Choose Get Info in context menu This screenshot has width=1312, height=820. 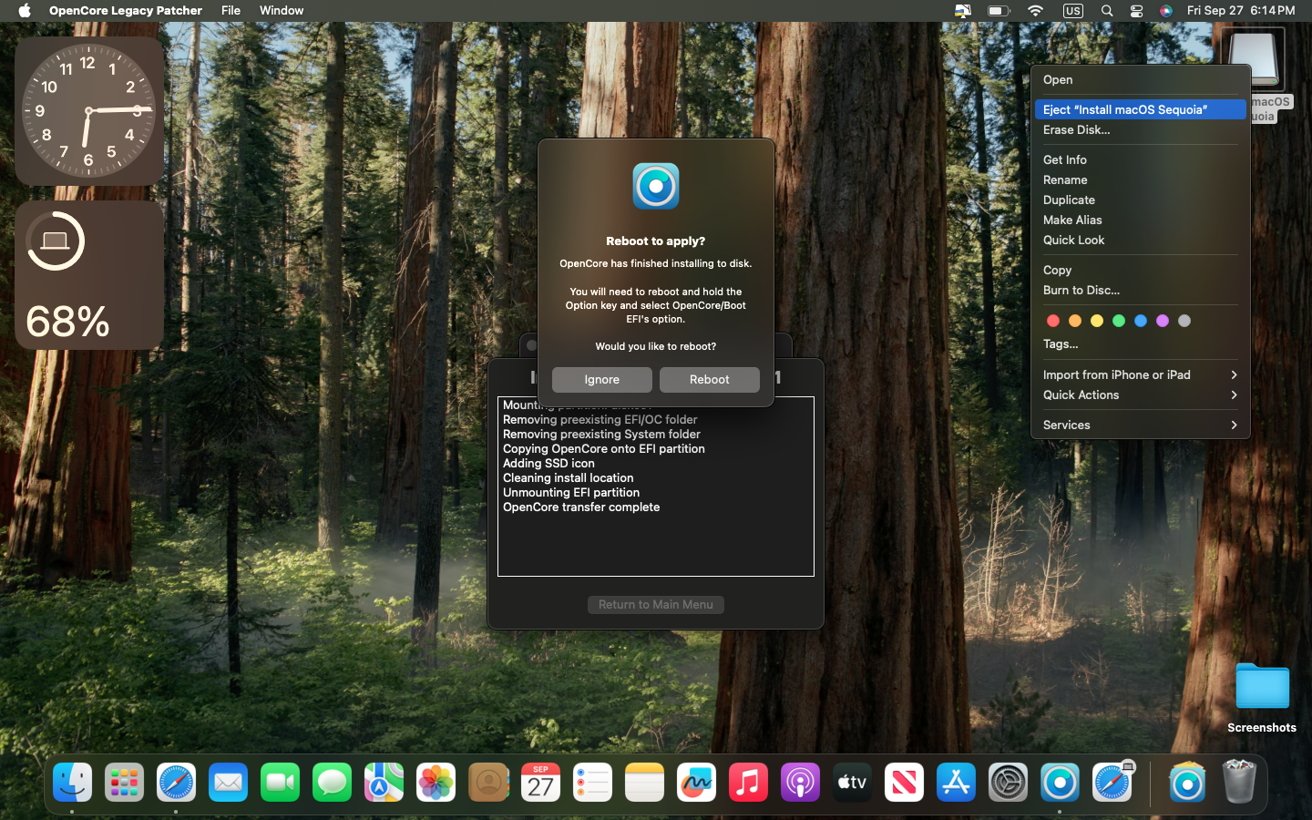pos(1140,160)
